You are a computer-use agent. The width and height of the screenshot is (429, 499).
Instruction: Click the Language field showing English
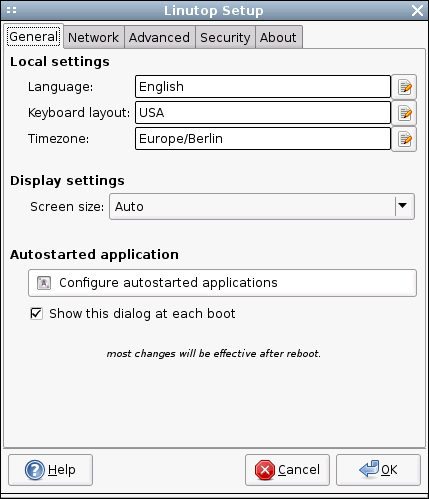tap(263, 87)
